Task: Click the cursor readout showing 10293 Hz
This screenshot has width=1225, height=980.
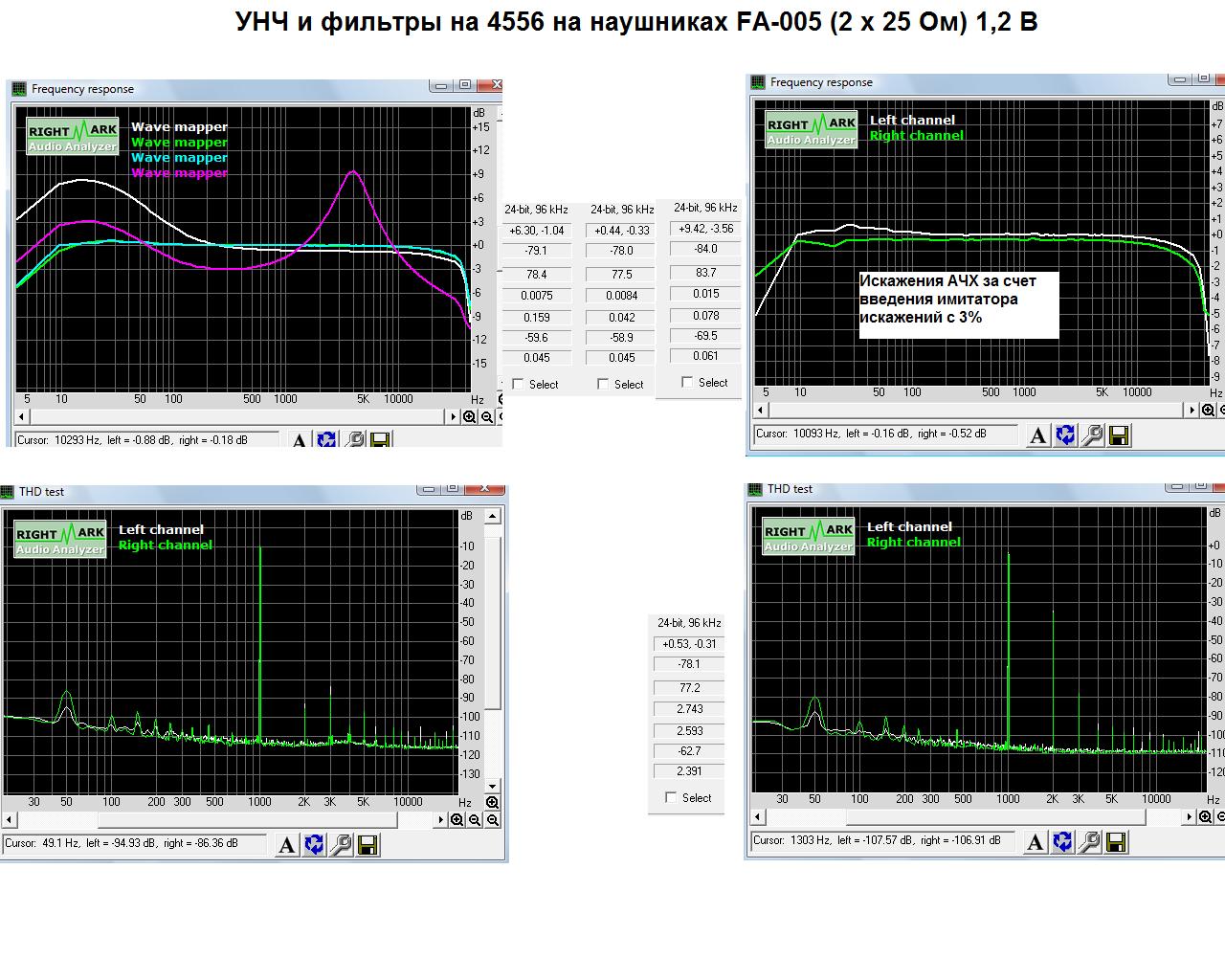Action: (147, 440)
